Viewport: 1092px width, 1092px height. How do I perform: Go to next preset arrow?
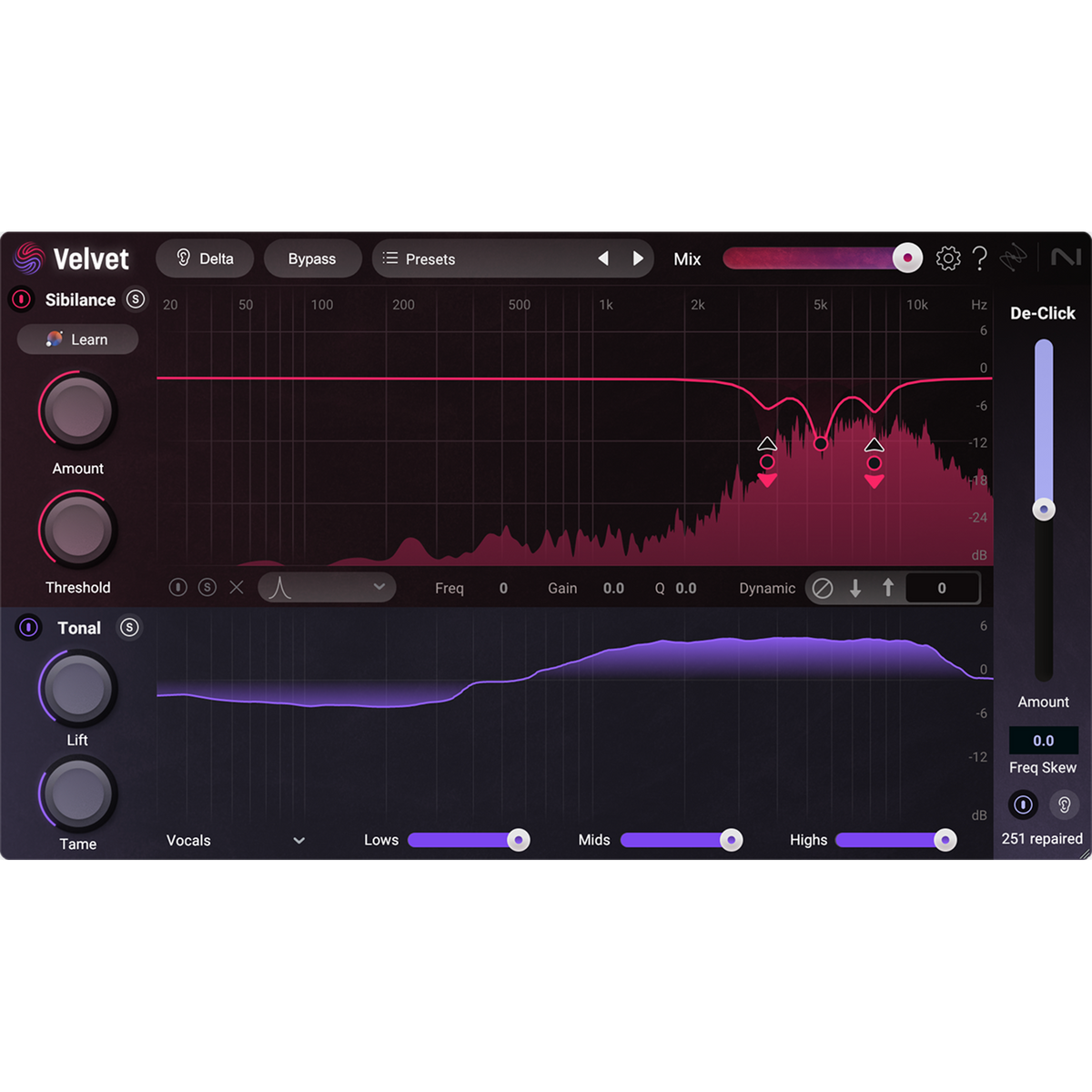coord(638,258)
